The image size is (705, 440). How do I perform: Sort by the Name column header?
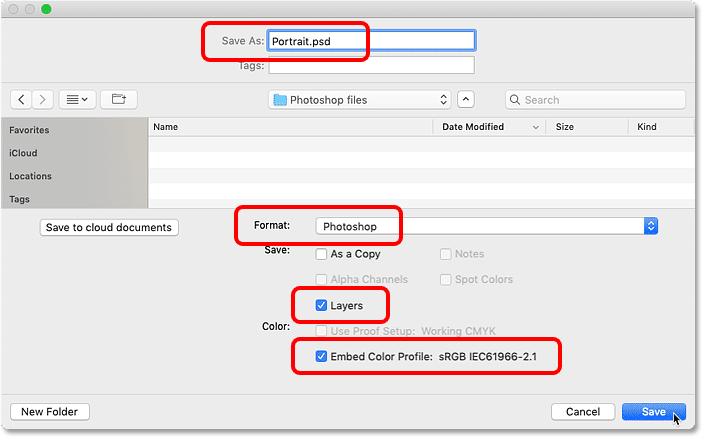click(x=165, y=127)
